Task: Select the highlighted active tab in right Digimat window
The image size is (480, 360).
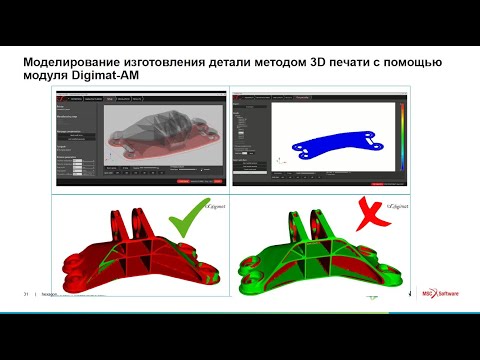Action: tap(302, 97)
